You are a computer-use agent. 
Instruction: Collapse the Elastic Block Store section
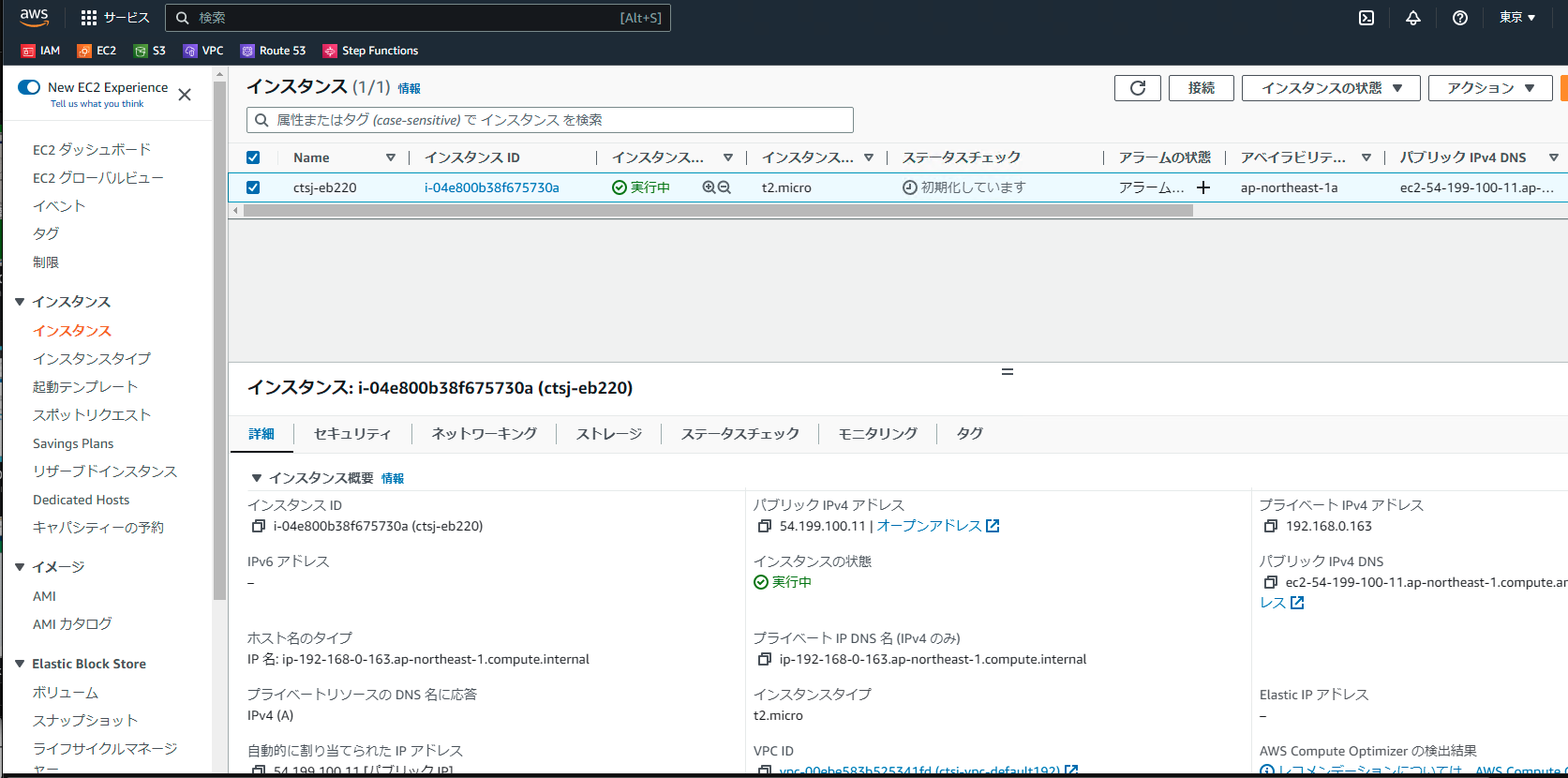click(x=20, y=664)
